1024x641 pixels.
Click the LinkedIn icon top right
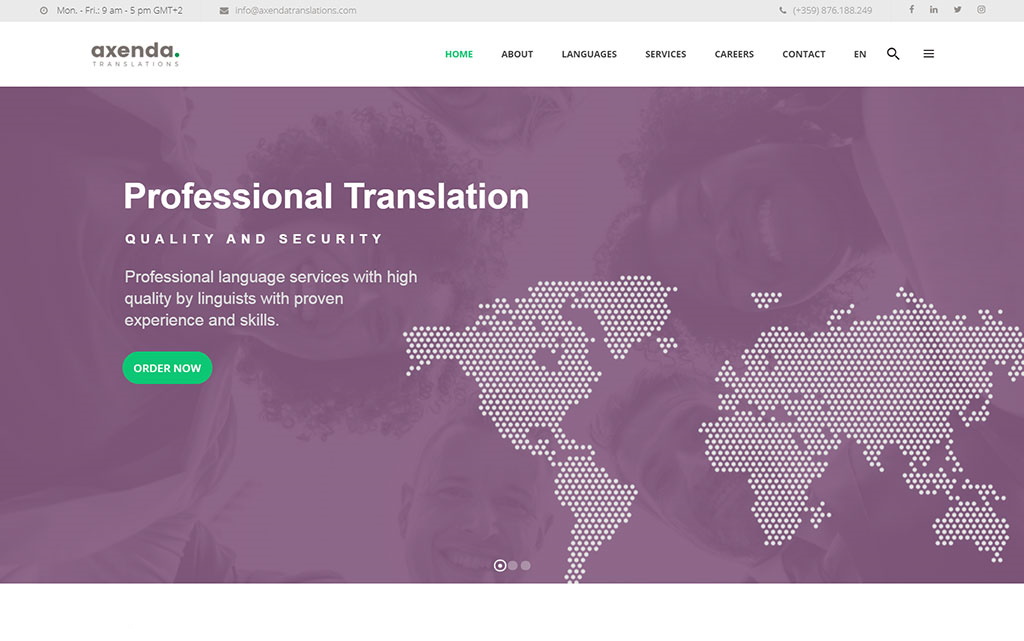click(934, 10)
